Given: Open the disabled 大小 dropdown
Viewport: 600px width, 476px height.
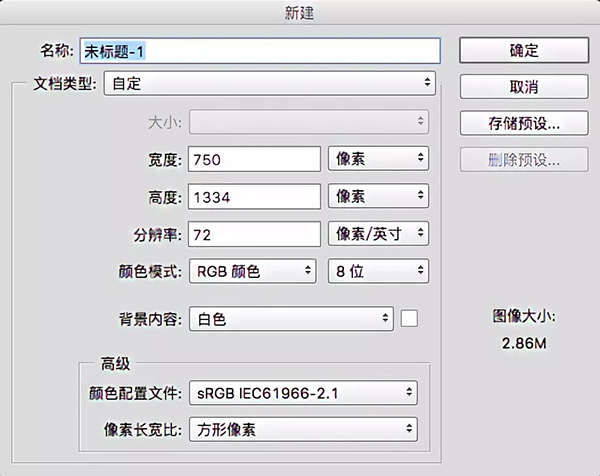Looking at the screenshot, I should (309, 122).
